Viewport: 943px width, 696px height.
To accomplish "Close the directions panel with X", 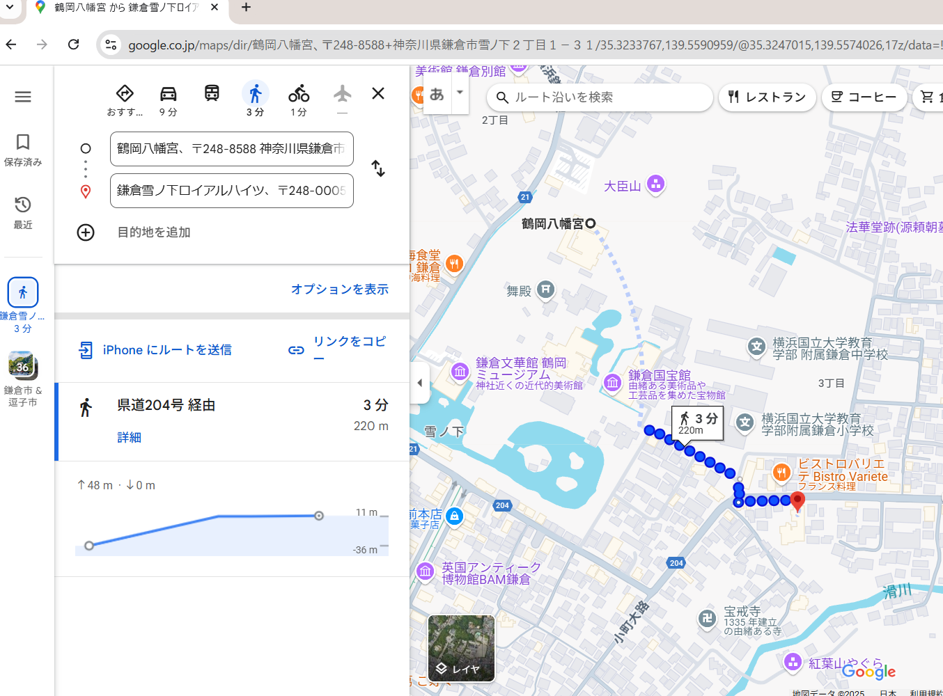I will pos(378,93).
